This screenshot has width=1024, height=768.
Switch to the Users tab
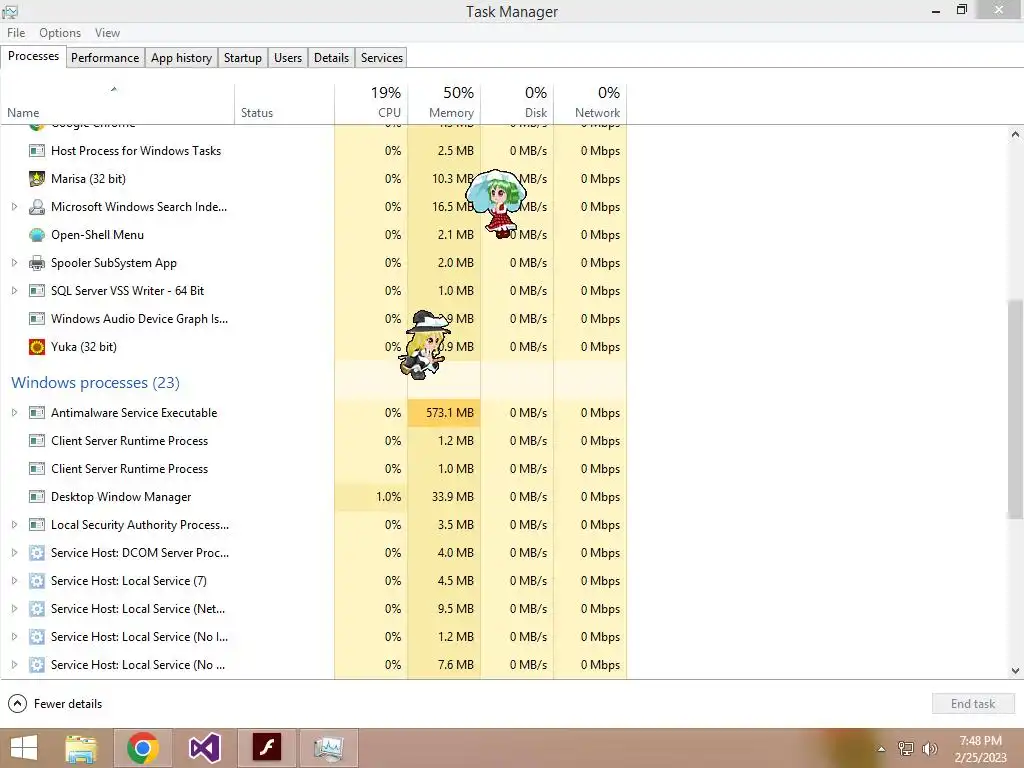pyautogui.click(x=288, y=57)
